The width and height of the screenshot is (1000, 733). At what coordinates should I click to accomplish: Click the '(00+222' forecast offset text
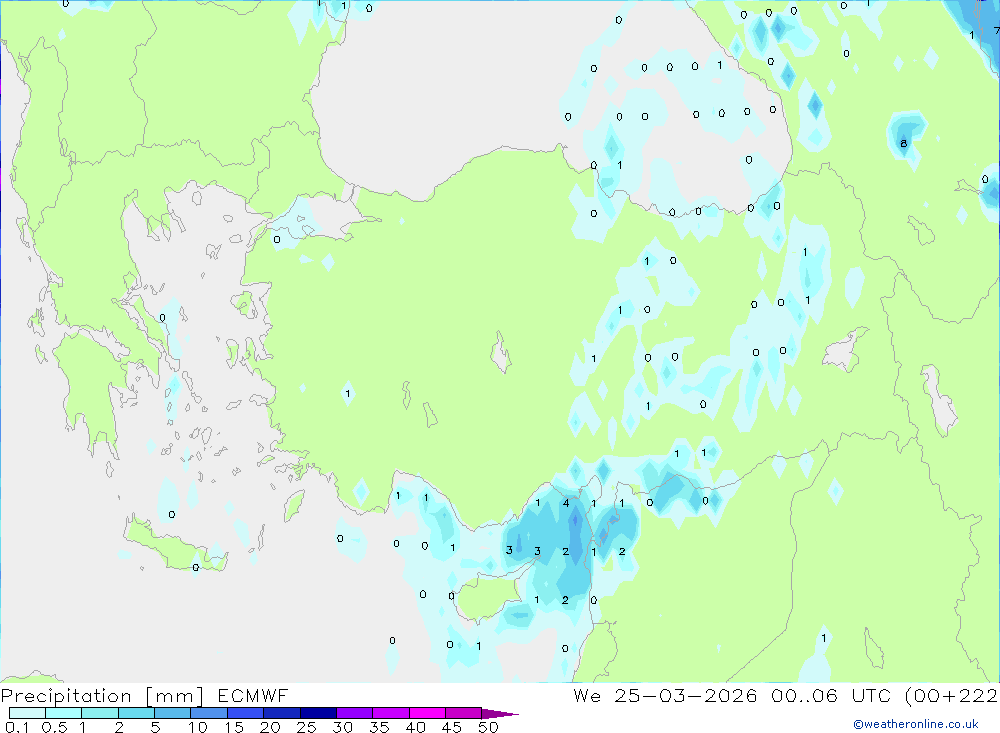[952, 695]
